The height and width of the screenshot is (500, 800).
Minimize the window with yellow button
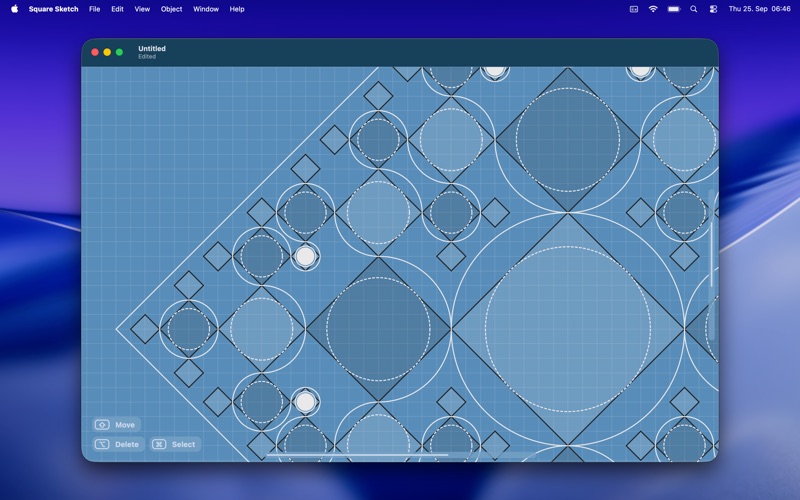click(x=107, y=52)
